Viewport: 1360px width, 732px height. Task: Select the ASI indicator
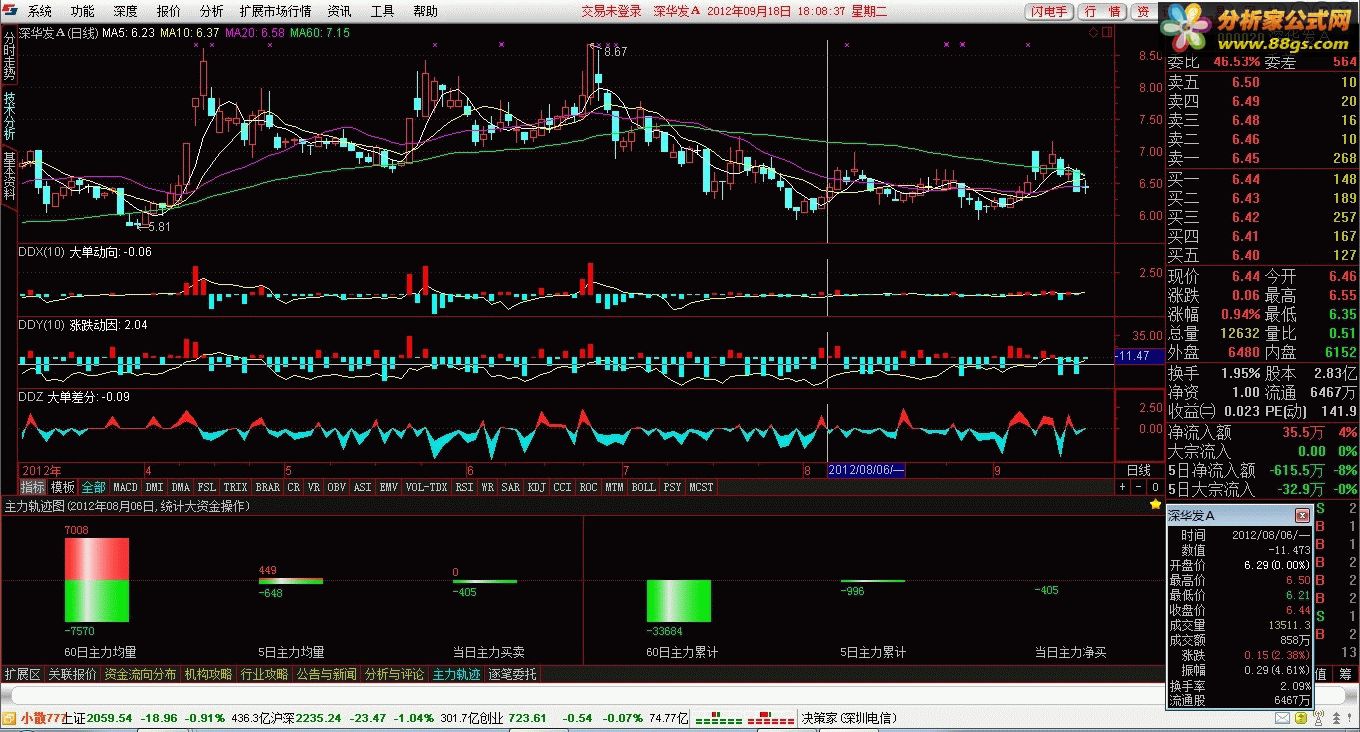point(362,487)
